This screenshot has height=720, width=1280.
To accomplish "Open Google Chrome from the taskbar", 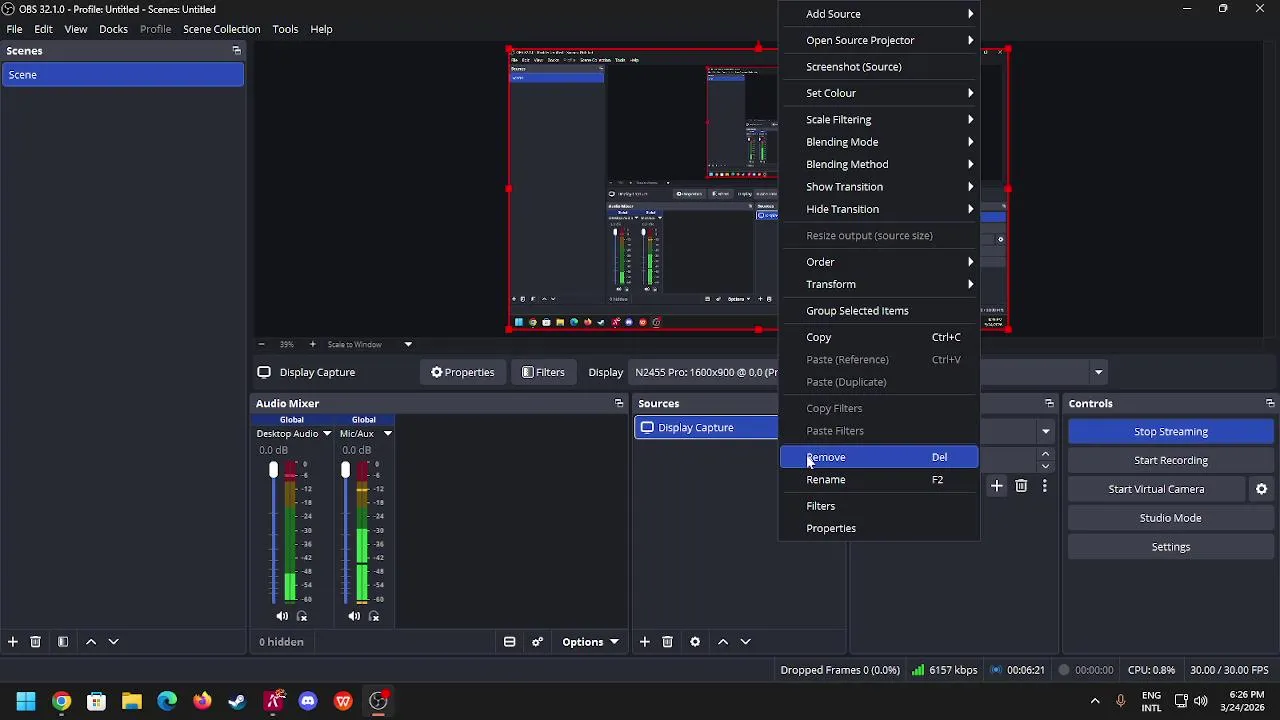I will [61, 701].
